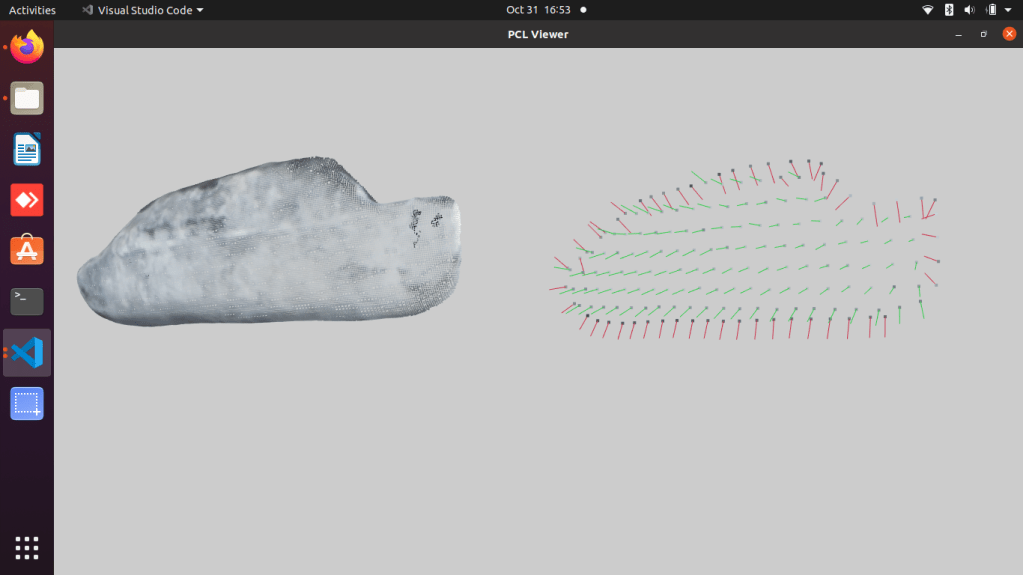Click the volume speaker icon
The height and width of the screenshot is (575, 1023).
click(x=969, y=10)
